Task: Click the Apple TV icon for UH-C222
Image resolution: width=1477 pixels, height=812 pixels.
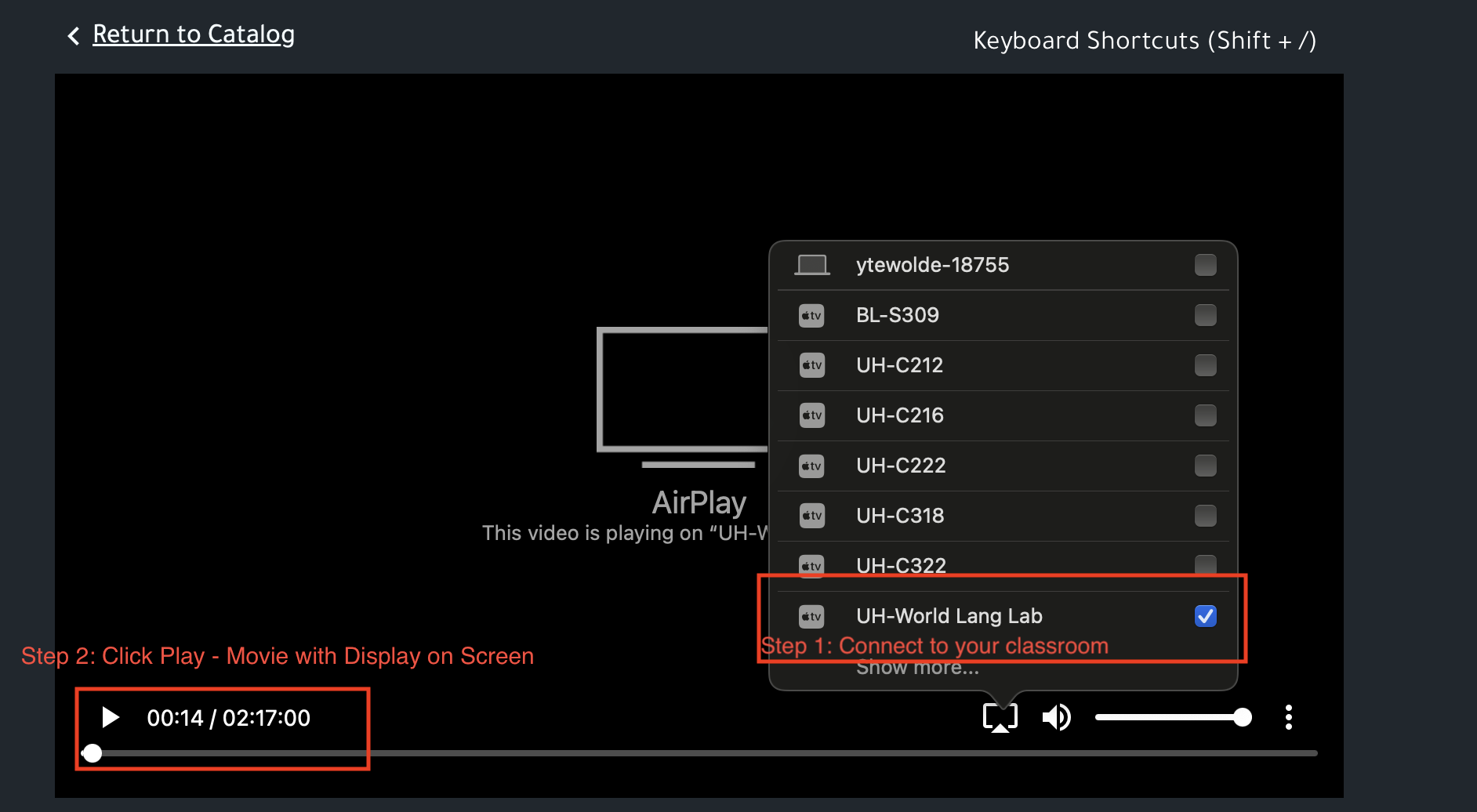Action: (811, 466)
